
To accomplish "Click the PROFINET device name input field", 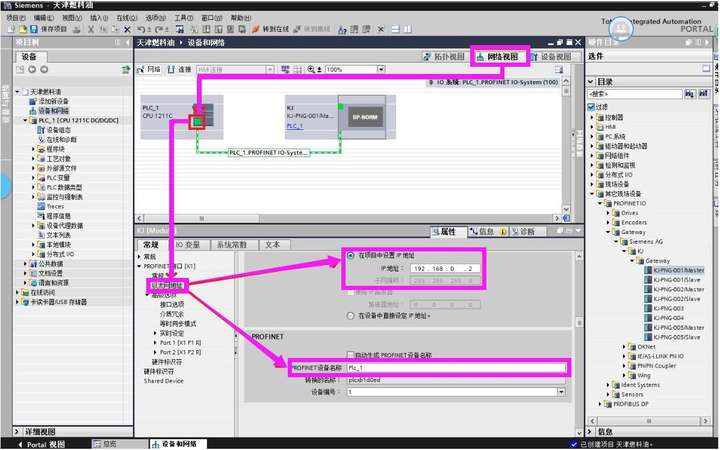I will point(456,368).
